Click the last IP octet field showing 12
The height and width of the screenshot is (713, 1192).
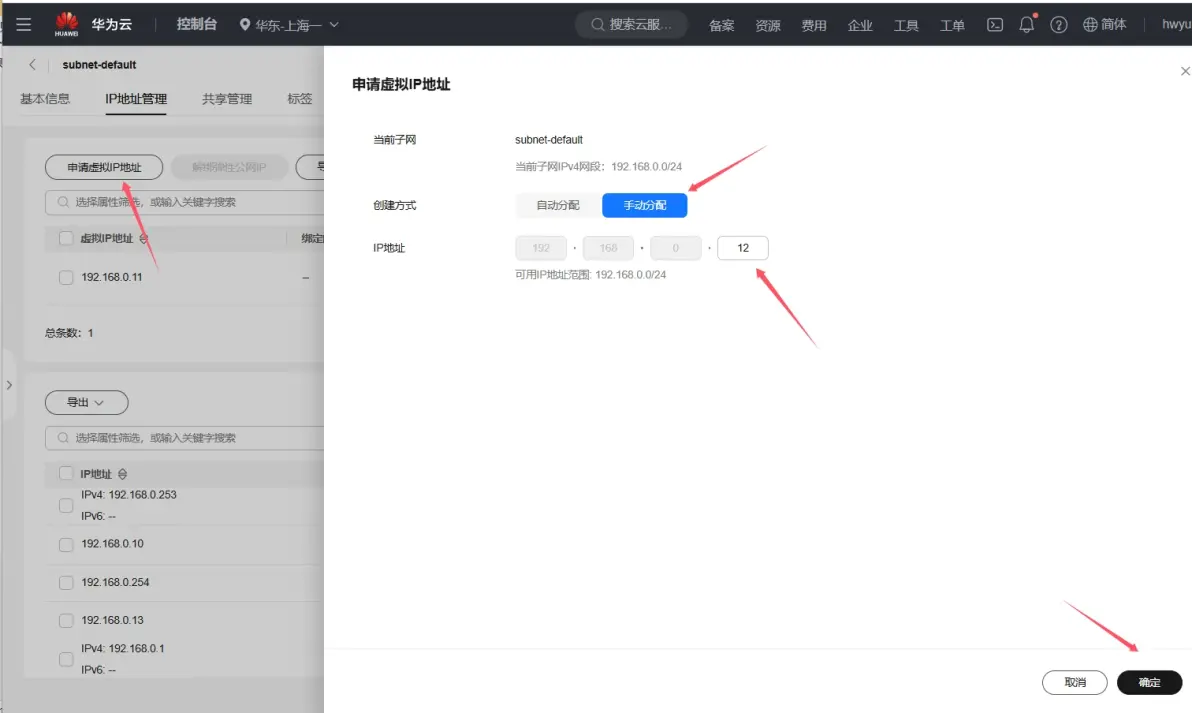(743, 248)
